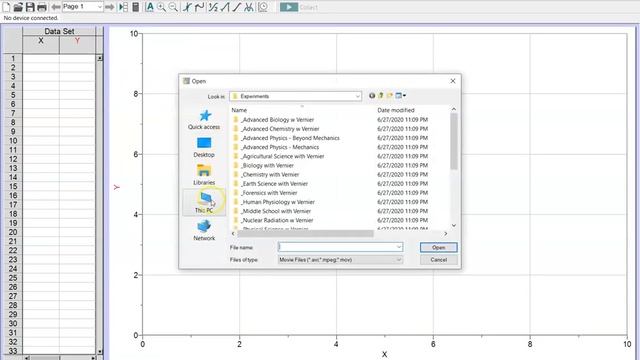This screenshot has height=360, width=640.
Task: Click the Data Browser toolbar icon
Action: pyautogui.click(x=123, y=7)
